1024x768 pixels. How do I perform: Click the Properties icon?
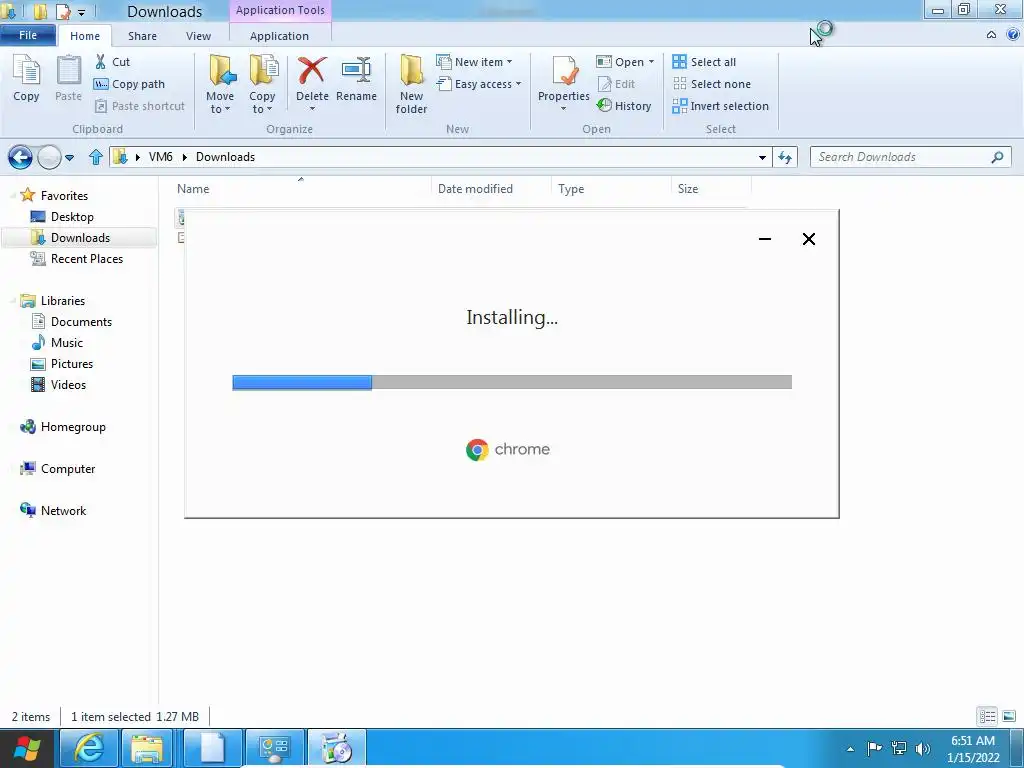pos(564,72)
